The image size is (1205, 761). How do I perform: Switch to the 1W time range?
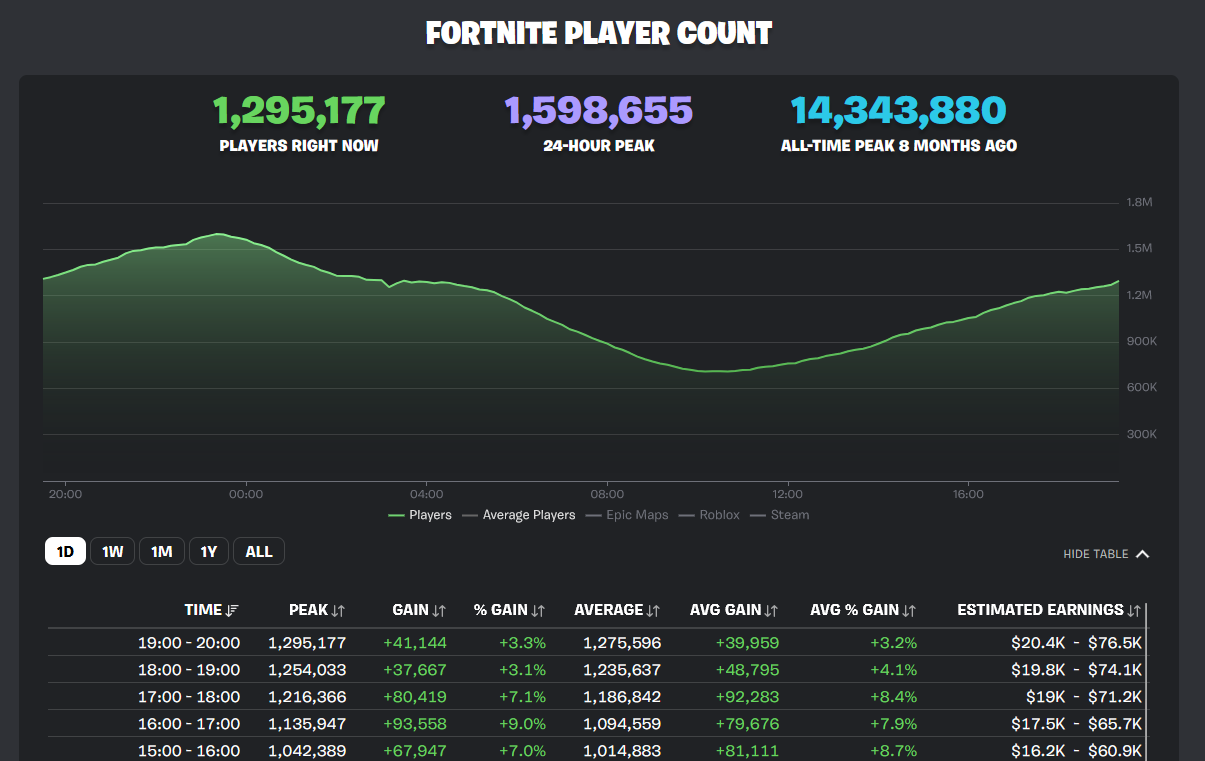click(113, 551)
